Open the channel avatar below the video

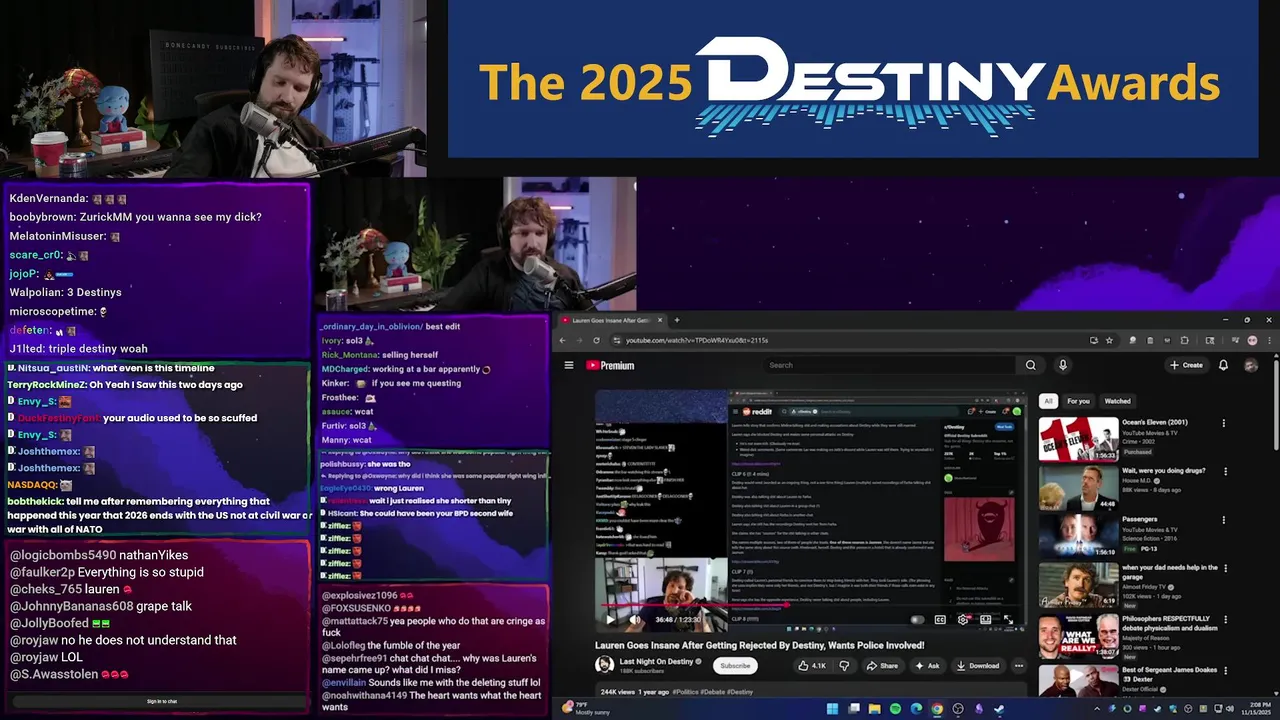tap(604, 665)
